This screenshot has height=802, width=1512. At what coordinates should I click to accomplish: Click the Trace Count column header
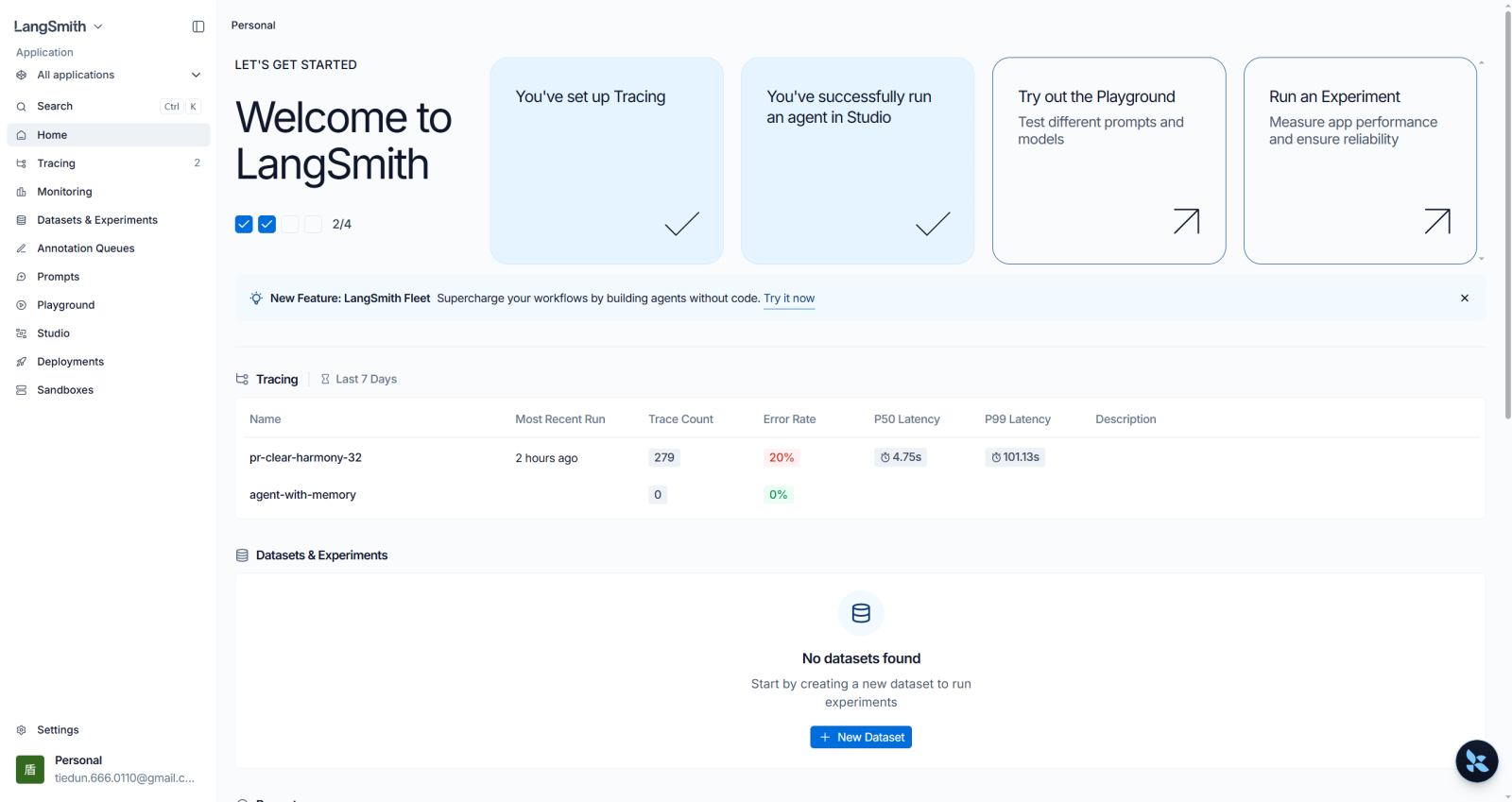point(680,419)
